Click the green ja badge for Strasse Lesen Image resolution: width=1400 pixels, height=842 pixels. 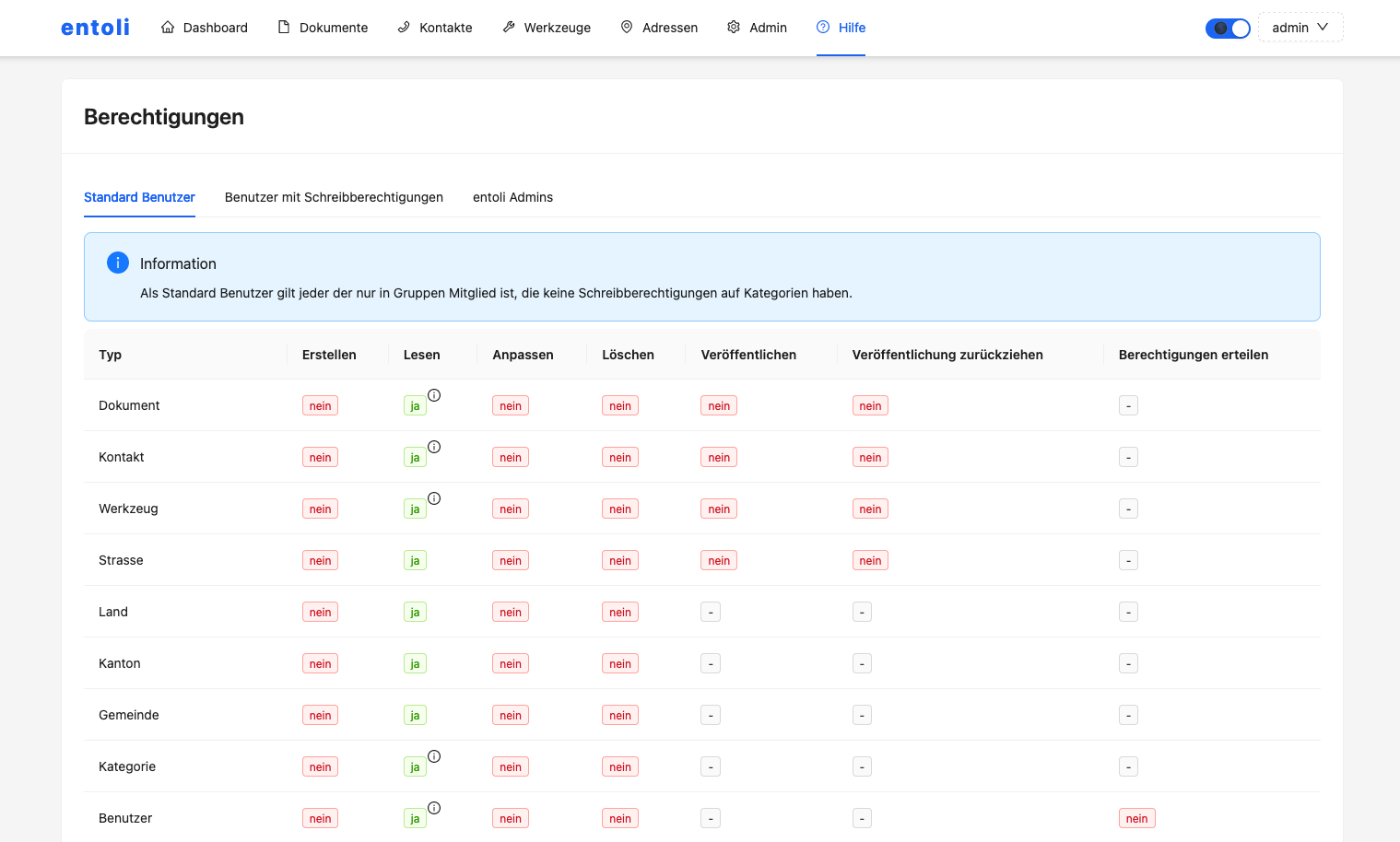click(x=415, y=560)
